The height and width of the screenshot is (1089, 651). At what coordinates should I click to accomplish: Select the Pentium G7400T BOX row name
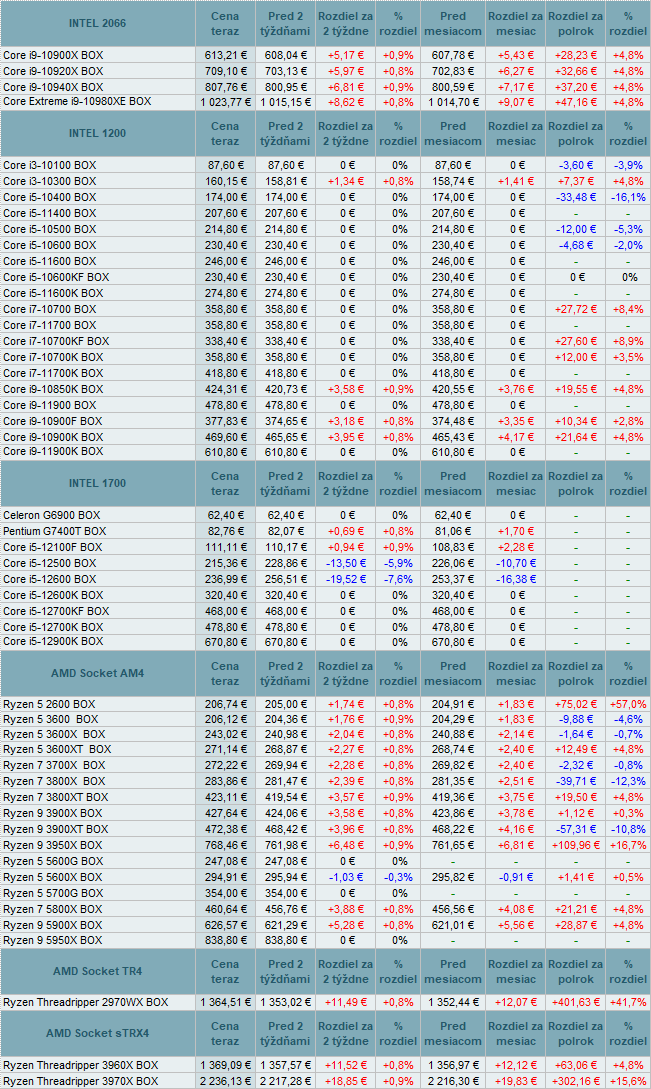point(55,531)
